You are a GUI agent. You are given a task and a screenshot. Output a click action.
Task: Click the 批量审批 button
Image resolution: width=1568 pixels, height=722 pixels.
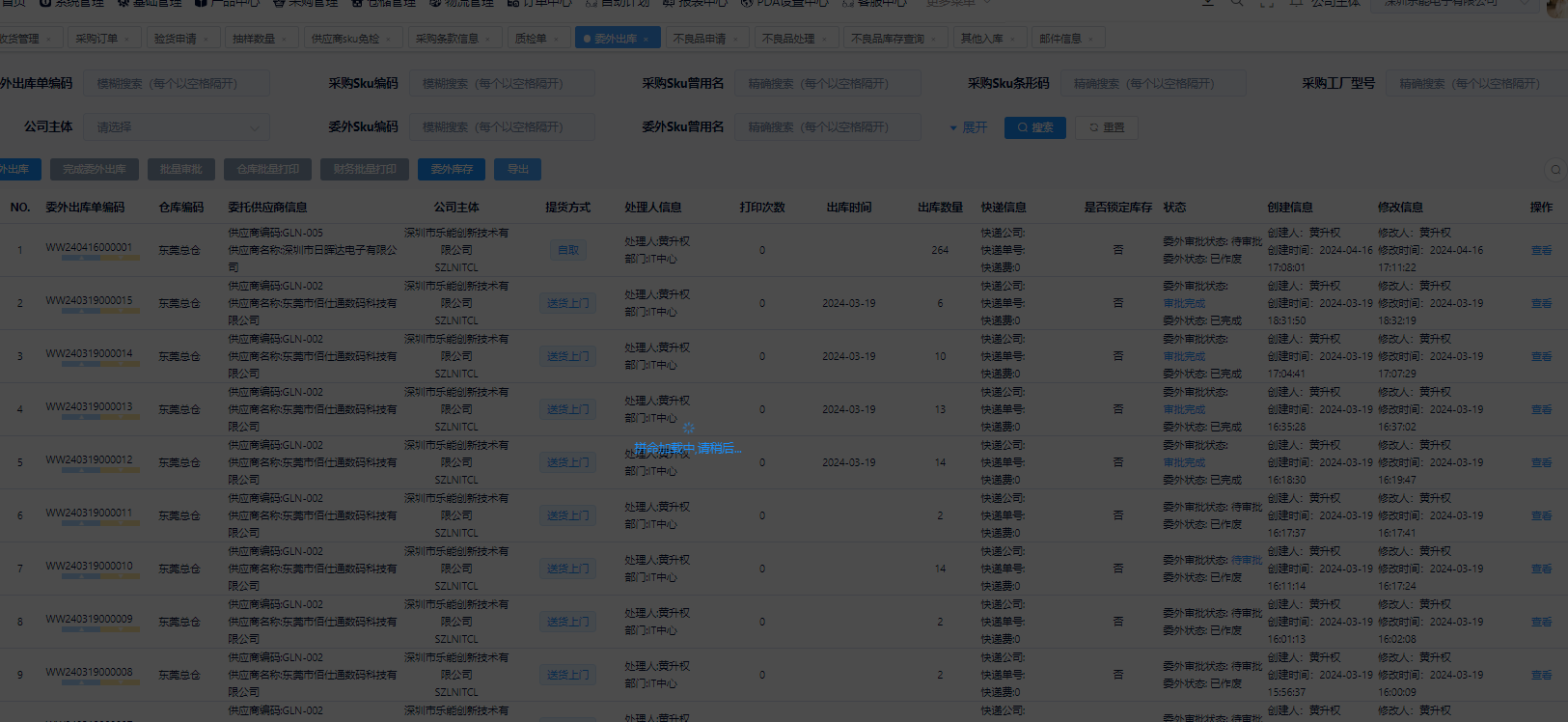pos(181,170)
